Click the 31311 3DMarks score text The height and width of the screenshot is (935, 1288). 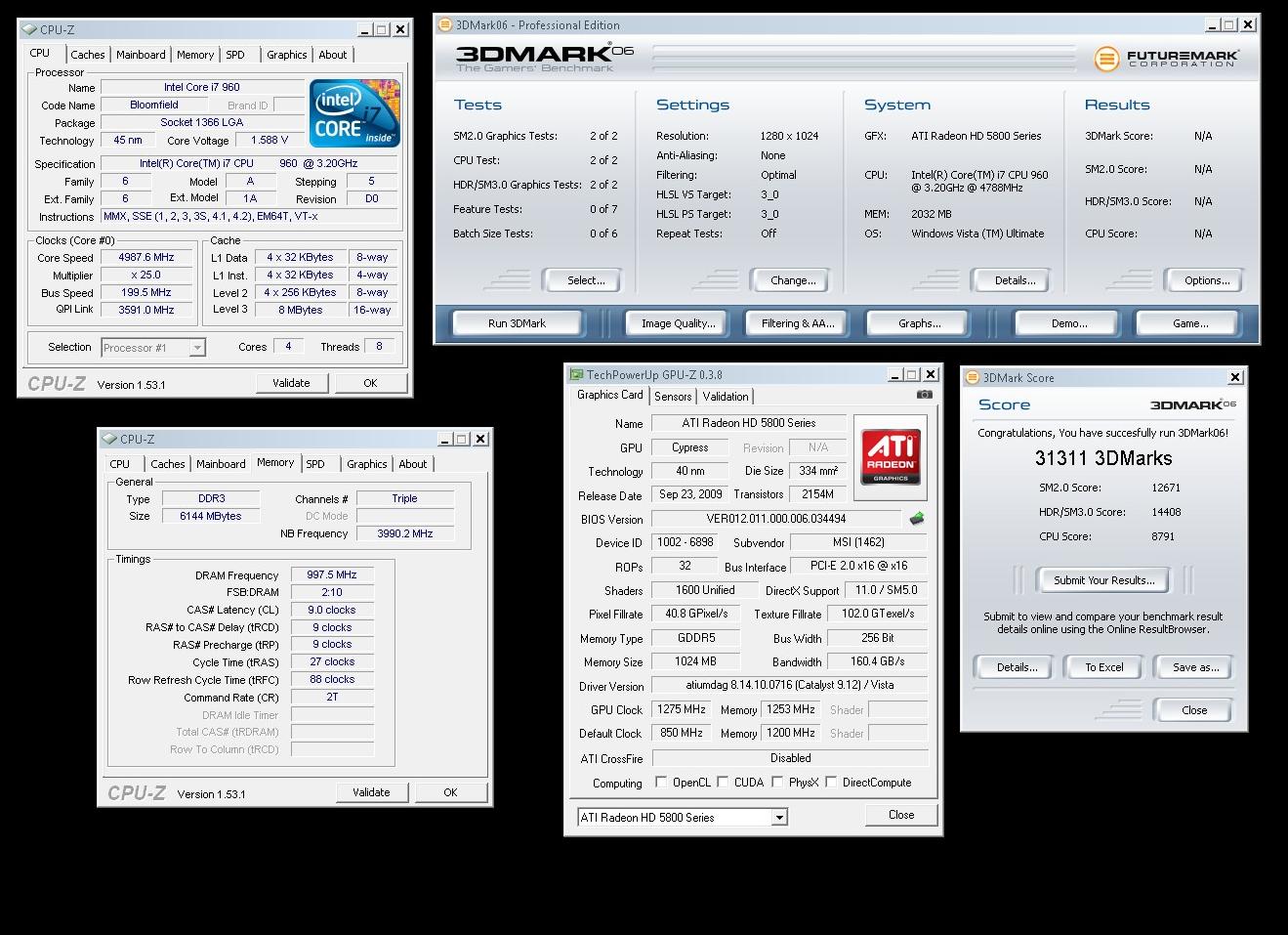[x=1103, y=458]
